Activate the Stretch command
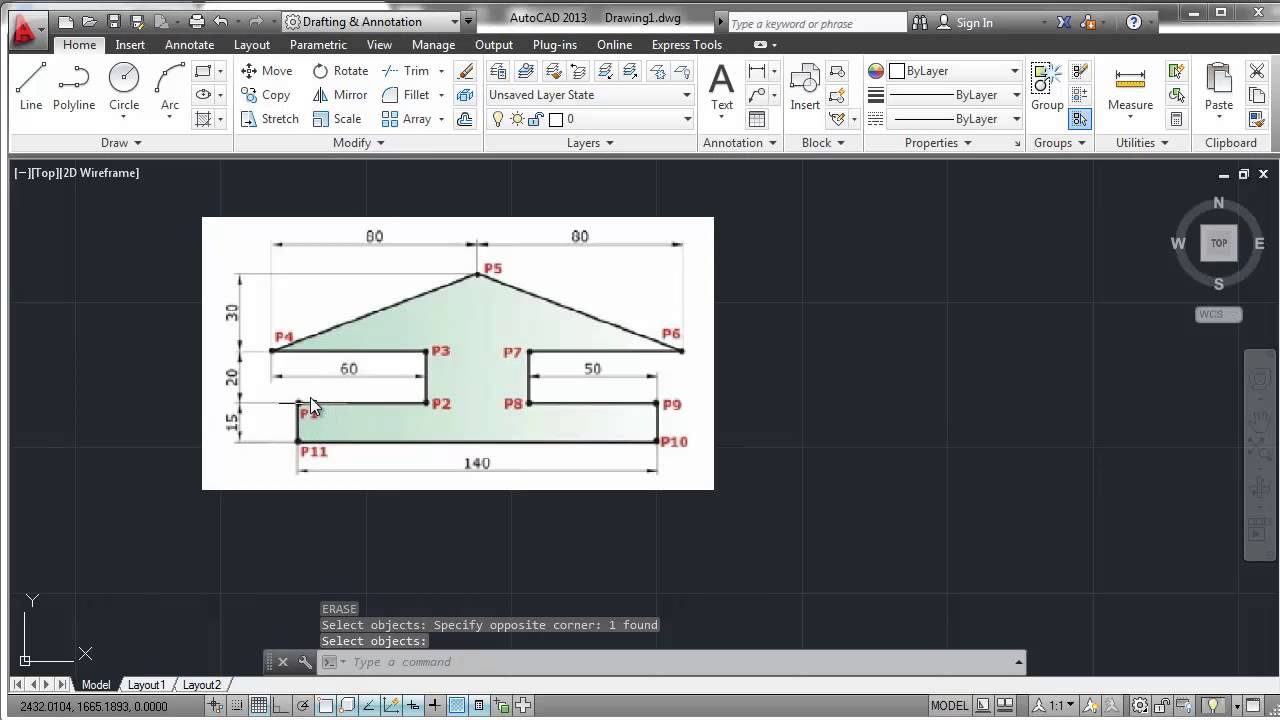This screenshot has height=720, width=1280. tap(270, 119)
